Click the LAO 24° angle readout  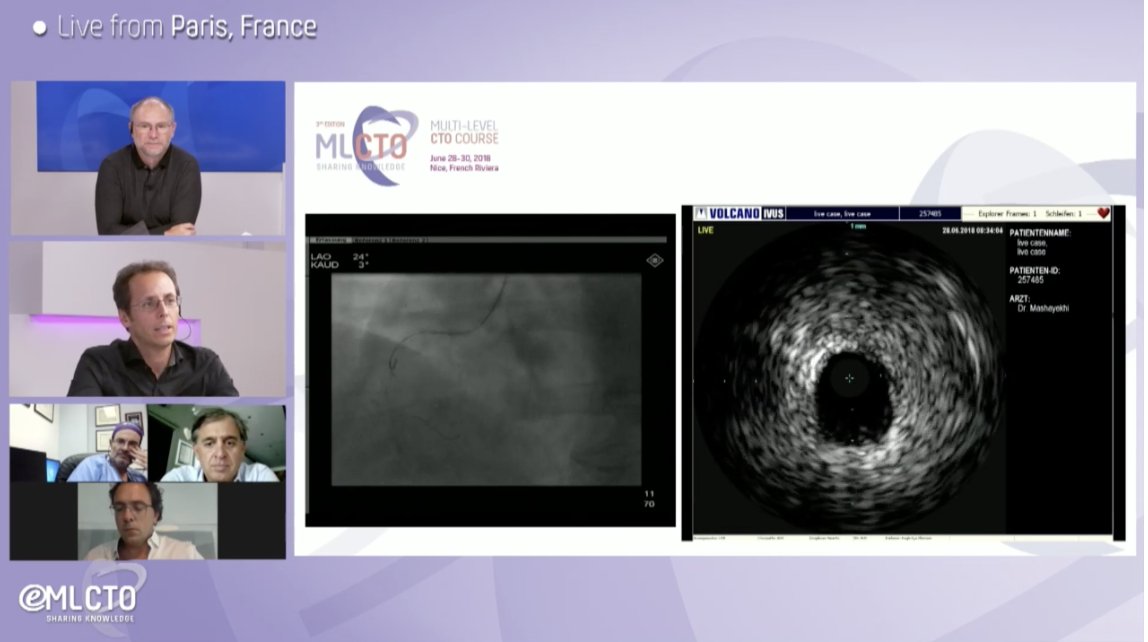(x=340, y=257)
